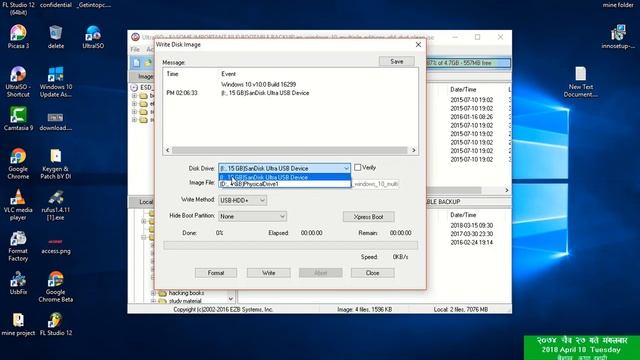The width and height of the screenshot is (640, 360).
Task: Click the Xpress Boot button
Action: [x=369, y=217]
